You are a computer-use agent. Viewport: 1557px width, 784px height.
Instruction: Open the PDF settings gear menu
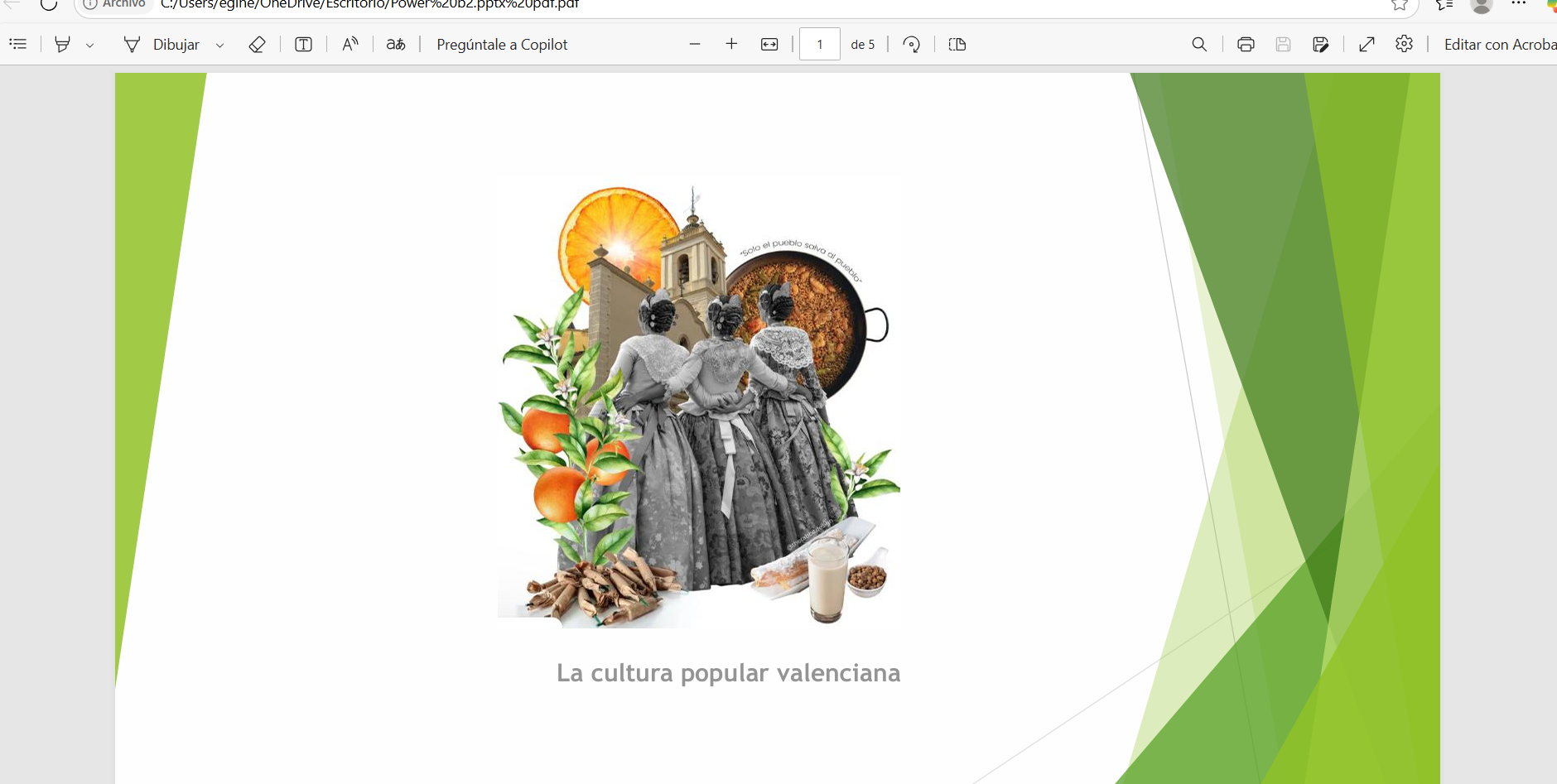click(1404, 45)
